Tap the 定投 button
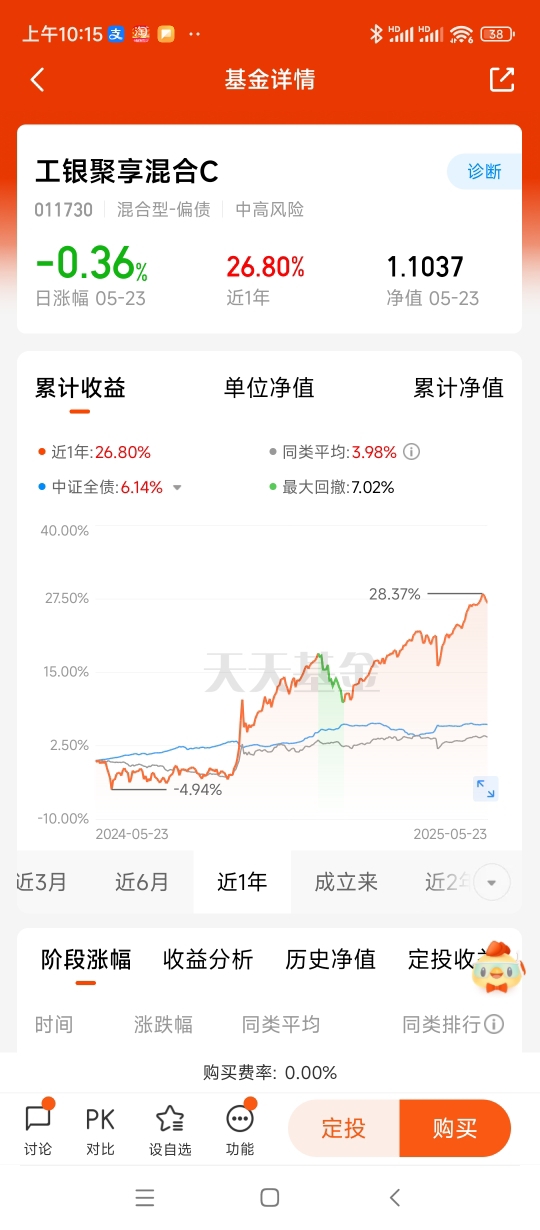540x1230 pixels. 343,1129
